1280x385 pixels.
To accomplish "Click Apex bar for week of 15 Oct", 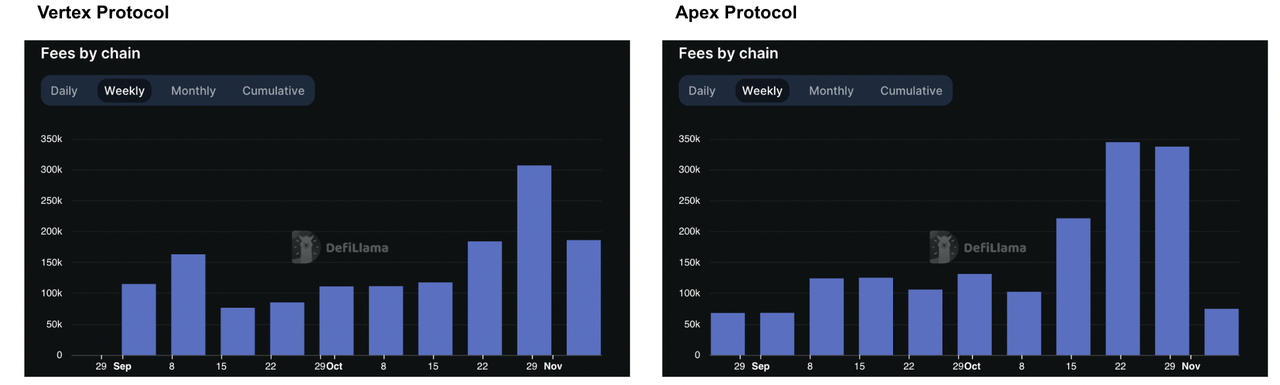I will (x=1074, y=286).
